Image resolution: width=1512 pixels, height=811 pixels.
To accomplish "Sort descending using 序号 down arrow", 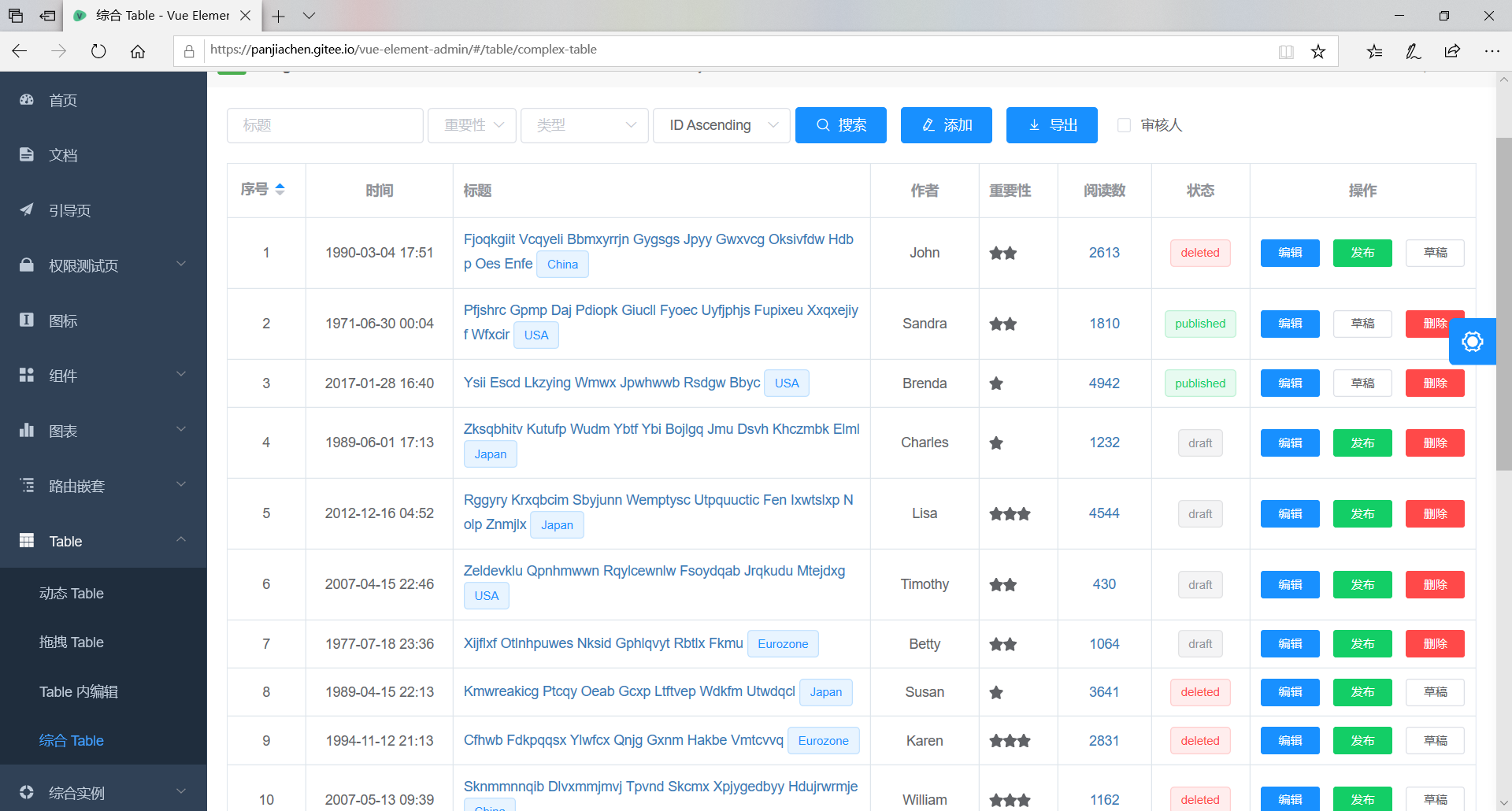I will pyautogui.click(x=280, y=194).
